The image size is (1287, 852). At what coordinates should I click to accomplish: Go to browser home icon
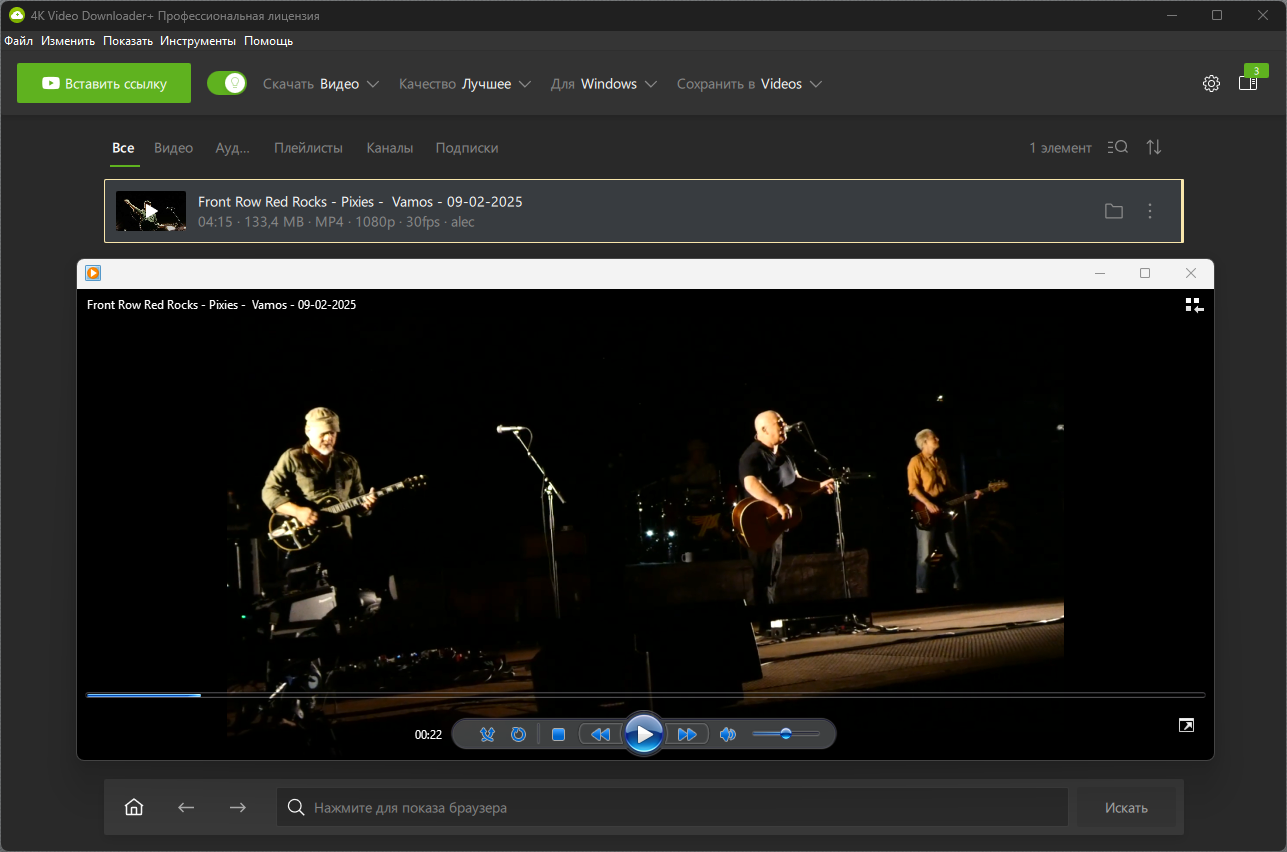coord(134,807)
